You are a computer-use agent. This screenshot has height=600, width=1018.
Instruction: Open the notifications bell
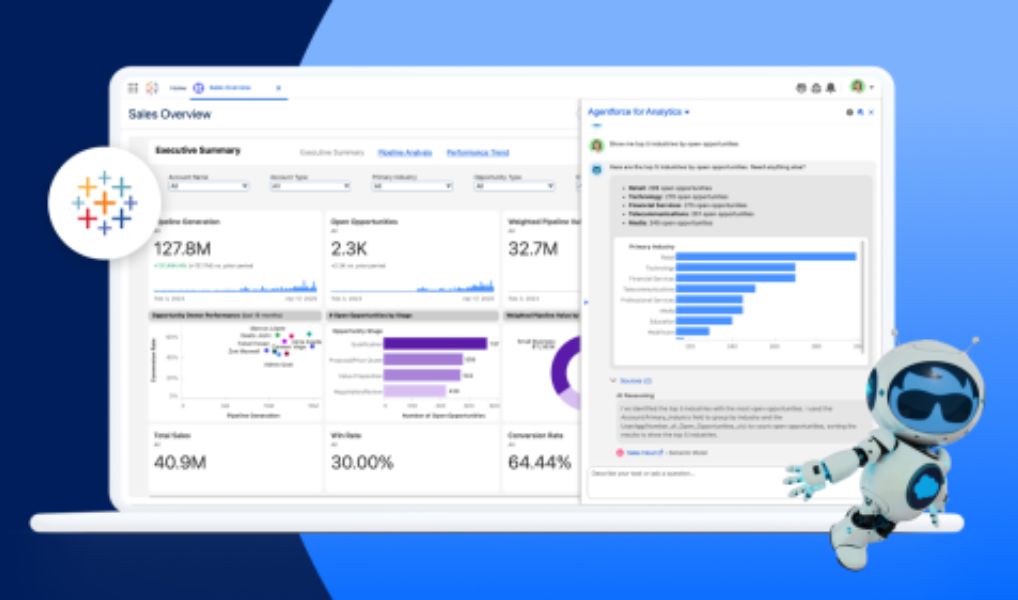pyautogui.click(x=830, y=88)
